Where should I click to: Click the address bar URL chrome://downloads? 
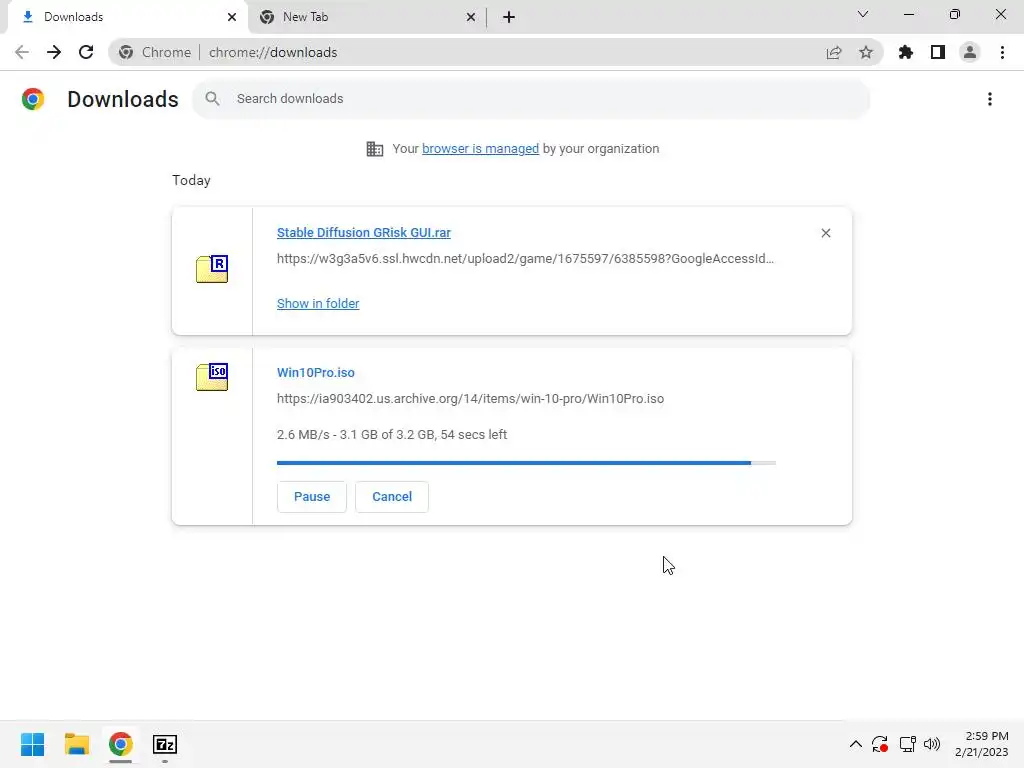(x=273, y=52)
